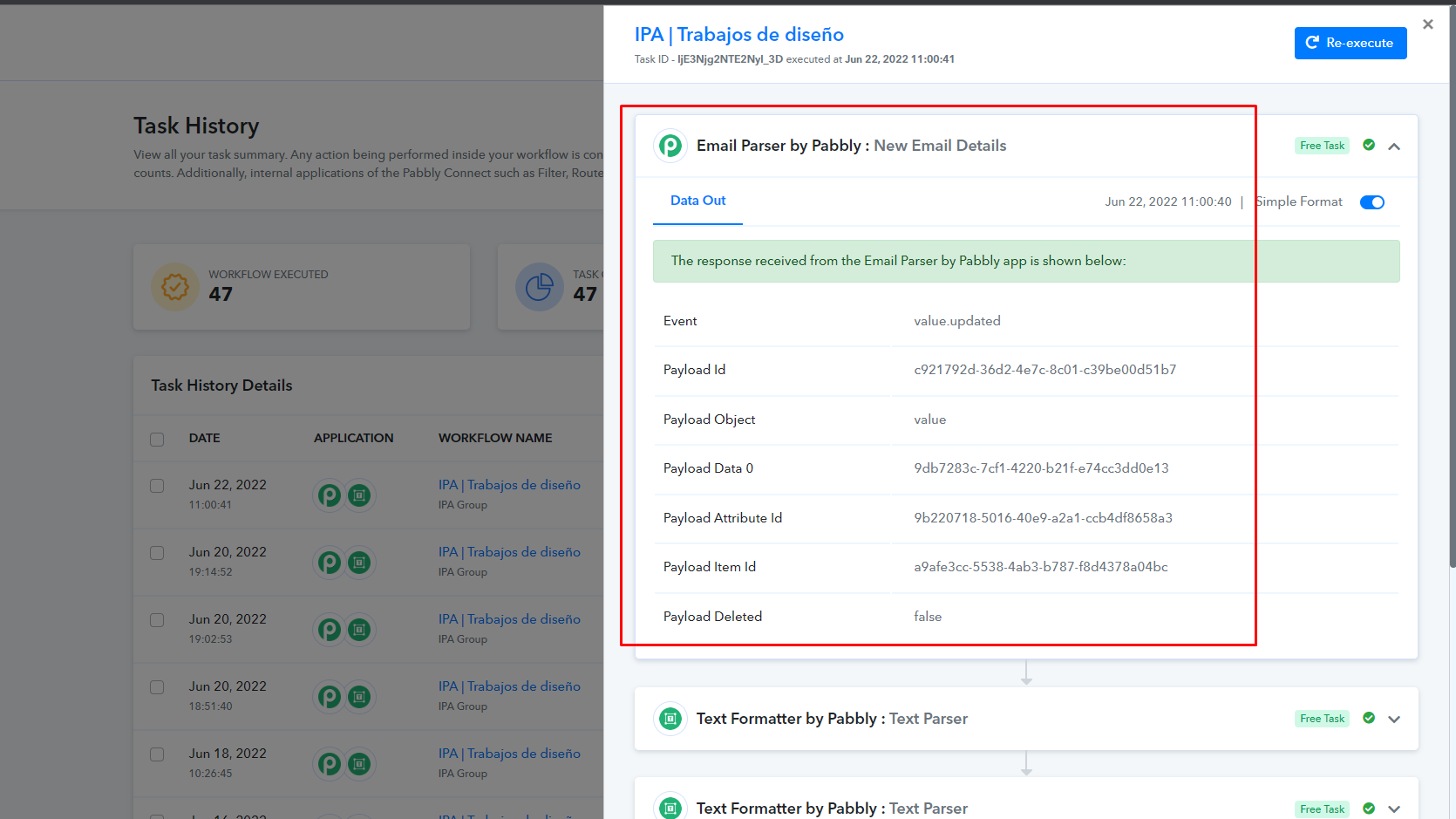This screenshot has width=1456, height=819.
Task: Click Pabbly P icon in 10:26:45 row
Action: pyautogui.click(x=329, y=764)
